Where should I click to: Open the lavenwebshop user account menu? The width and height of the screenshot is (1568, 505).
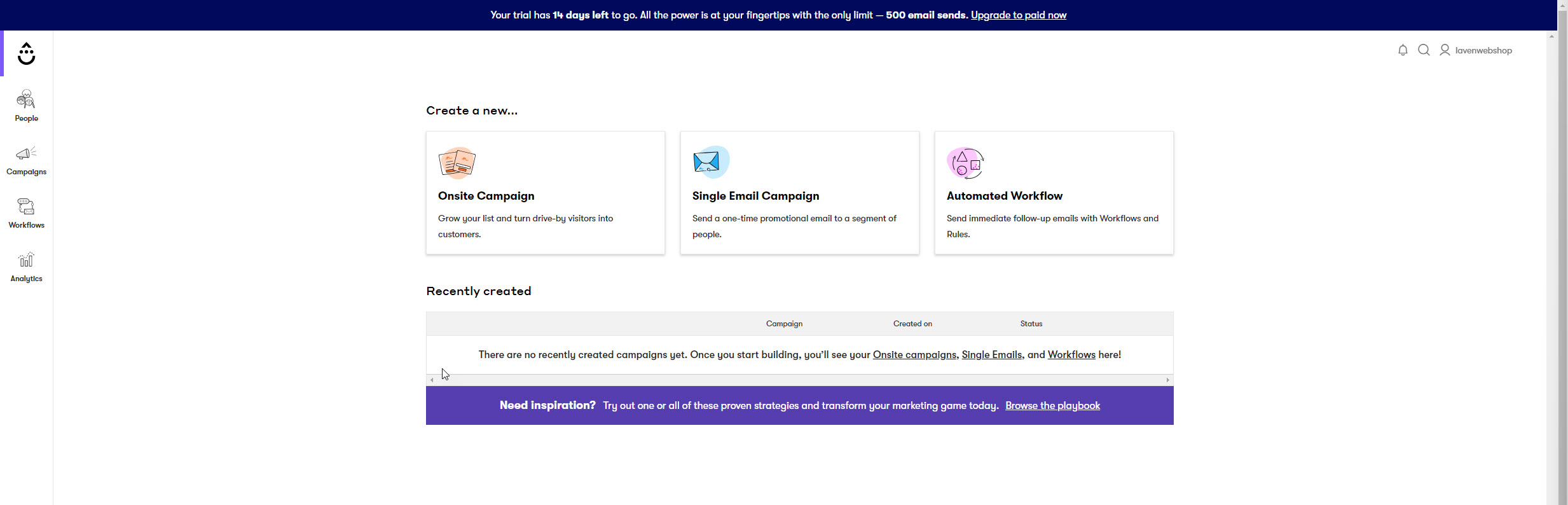click(x=1476, y=50)
